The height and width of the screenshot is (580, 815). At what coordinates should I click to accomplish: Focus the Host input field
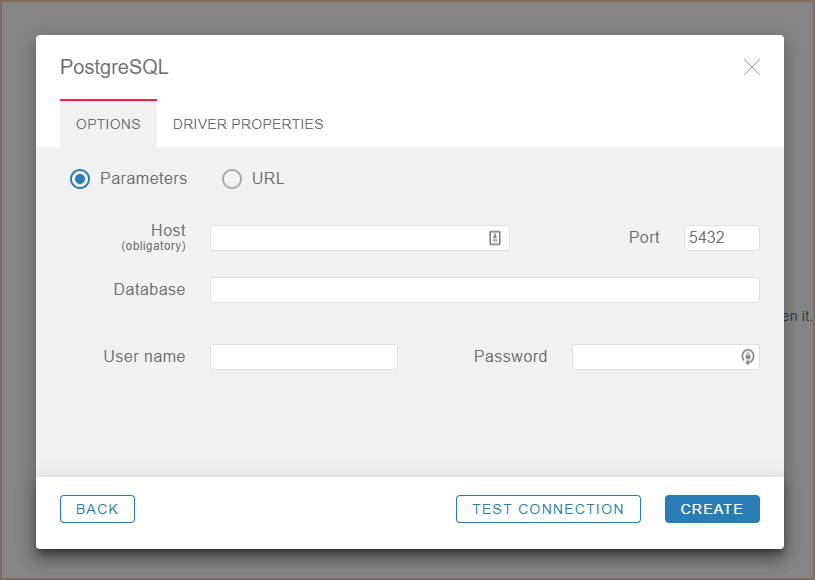[360, 238]
